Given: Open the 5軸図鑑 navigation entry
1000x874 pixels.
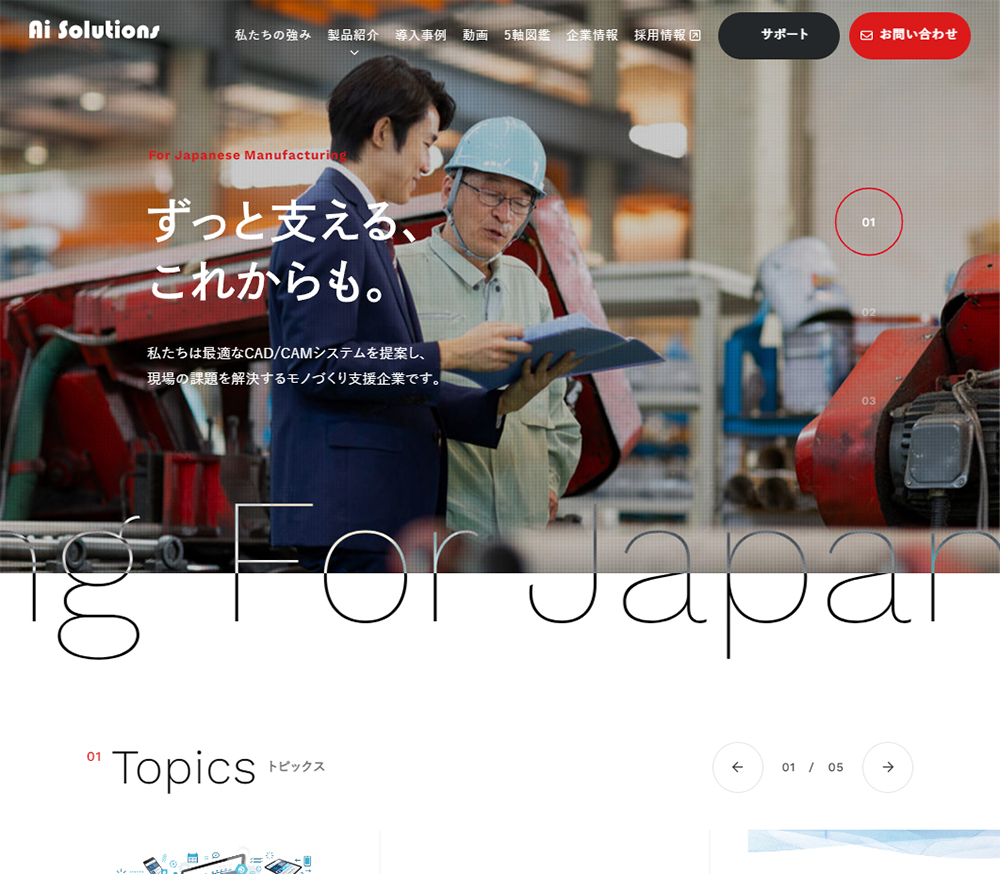Looking at the screenshot, I should (x=528, y=33).
